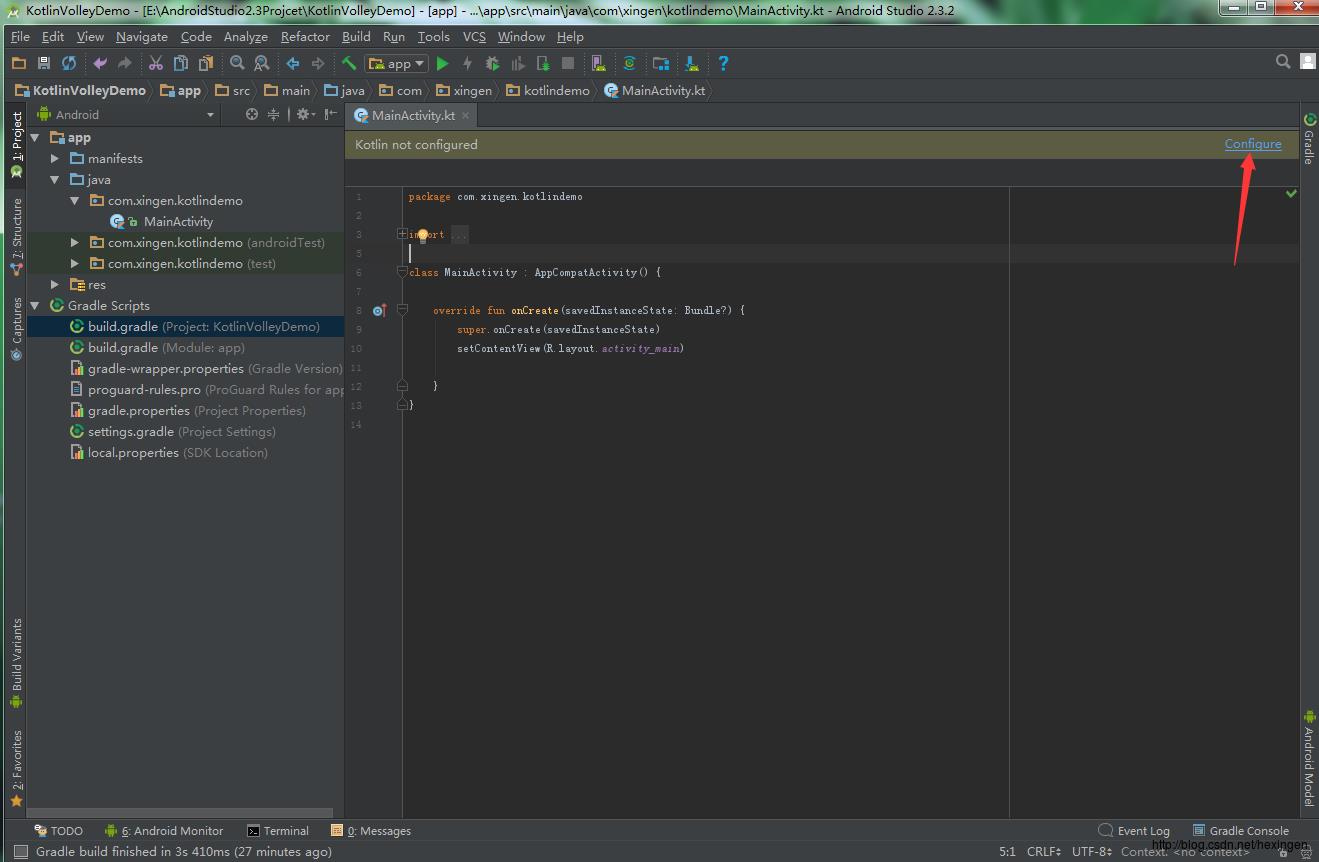Collapse the Gradle Scripts node

(36, 306)
